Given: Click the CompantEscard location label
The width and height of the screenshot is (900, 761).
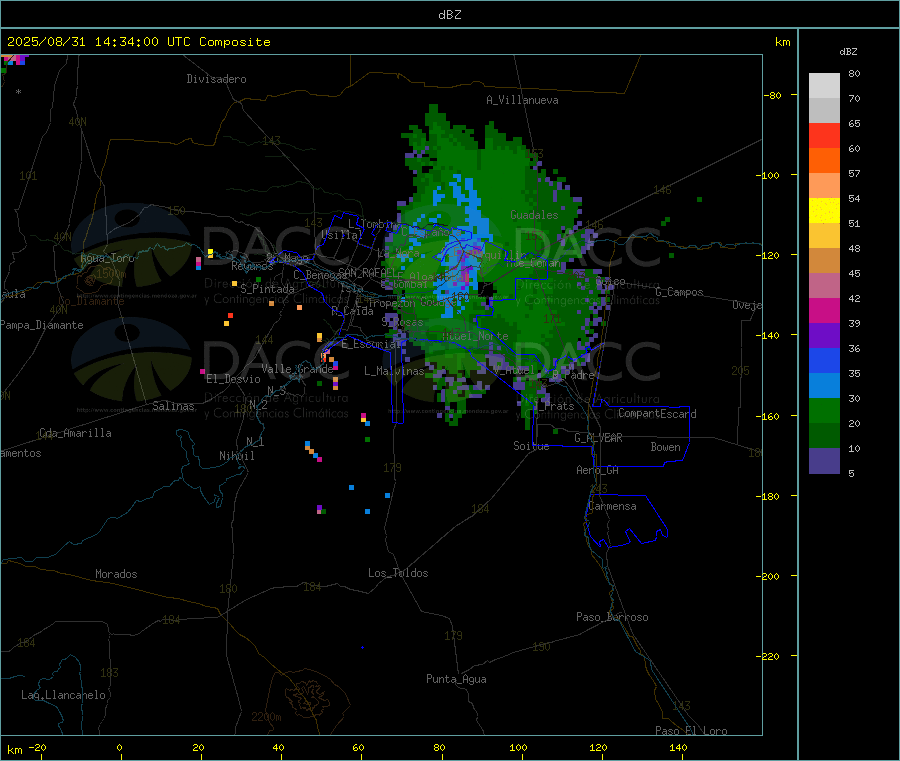Looking at the screenshot, I should pos(657,414).
